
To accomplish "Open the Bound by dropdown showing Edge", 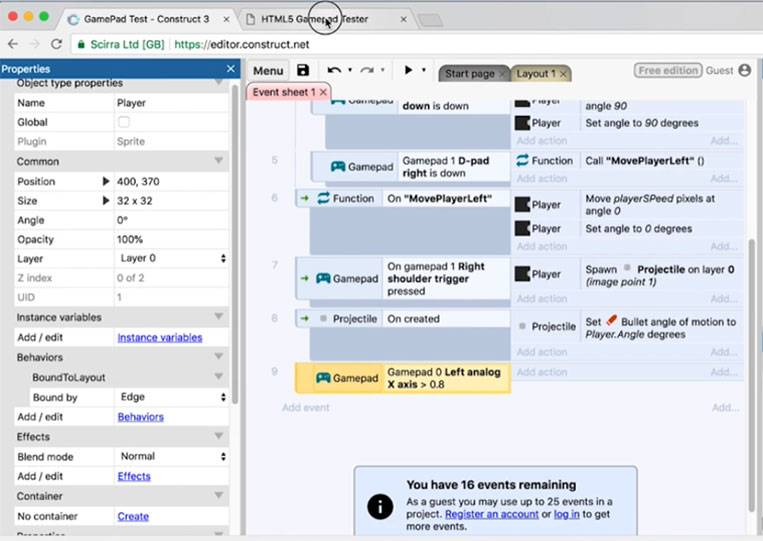I will (171, 397).
